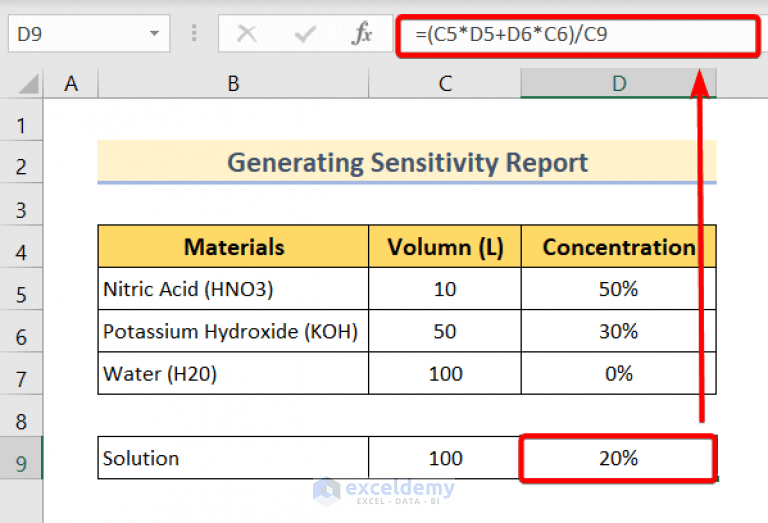Click the formula bar three-dot resize handle
Viewport: 768px width, 523px height.
pos(194,33)
